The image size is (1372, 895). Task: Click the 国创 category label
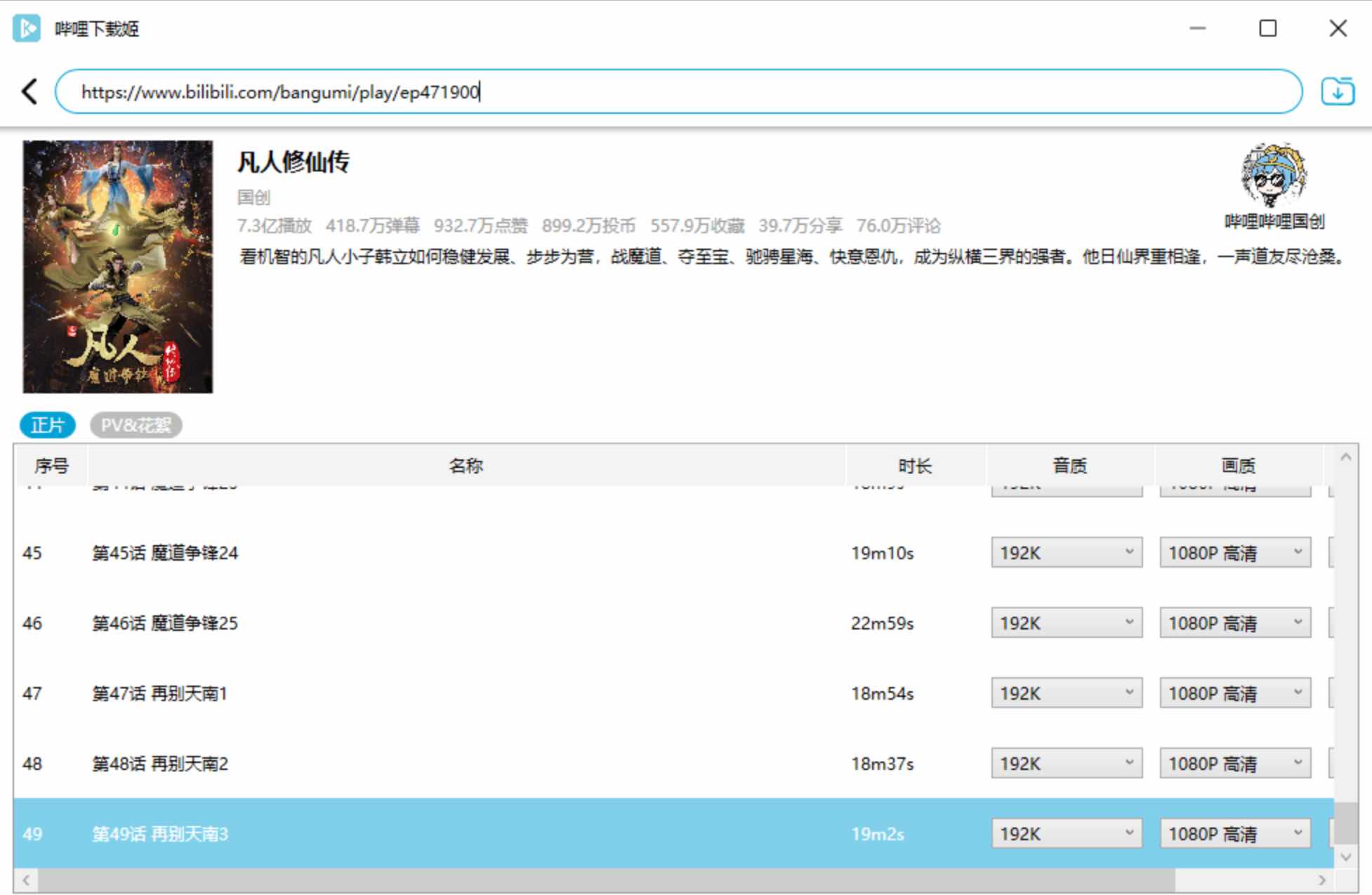tap(253, 197)
